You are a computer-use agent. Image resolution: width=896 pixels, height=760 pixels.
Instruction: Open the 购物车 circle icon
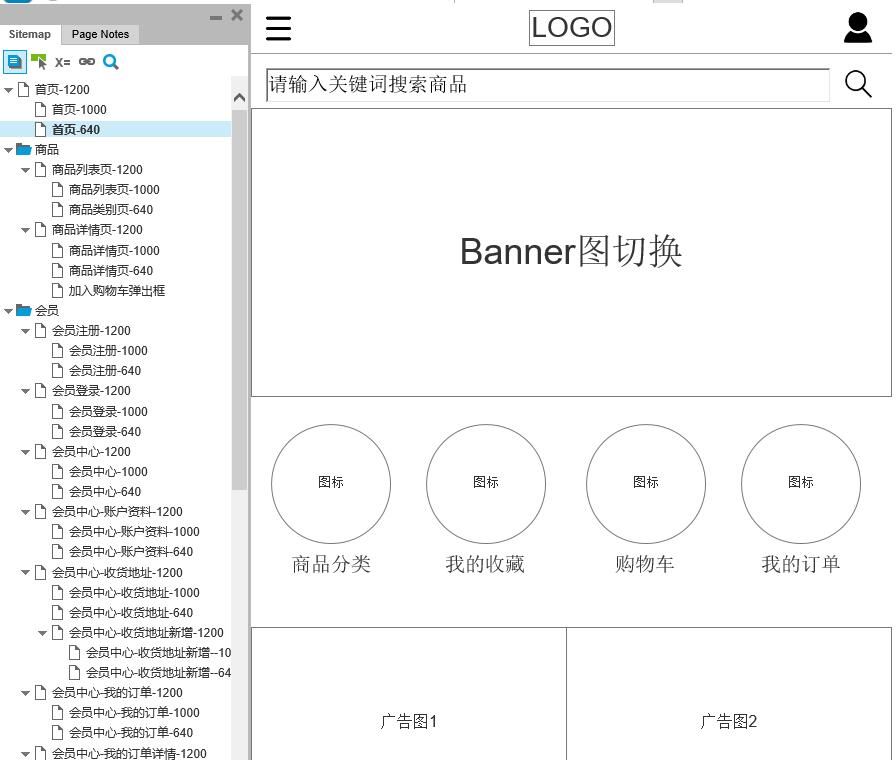tap(645, 483)
